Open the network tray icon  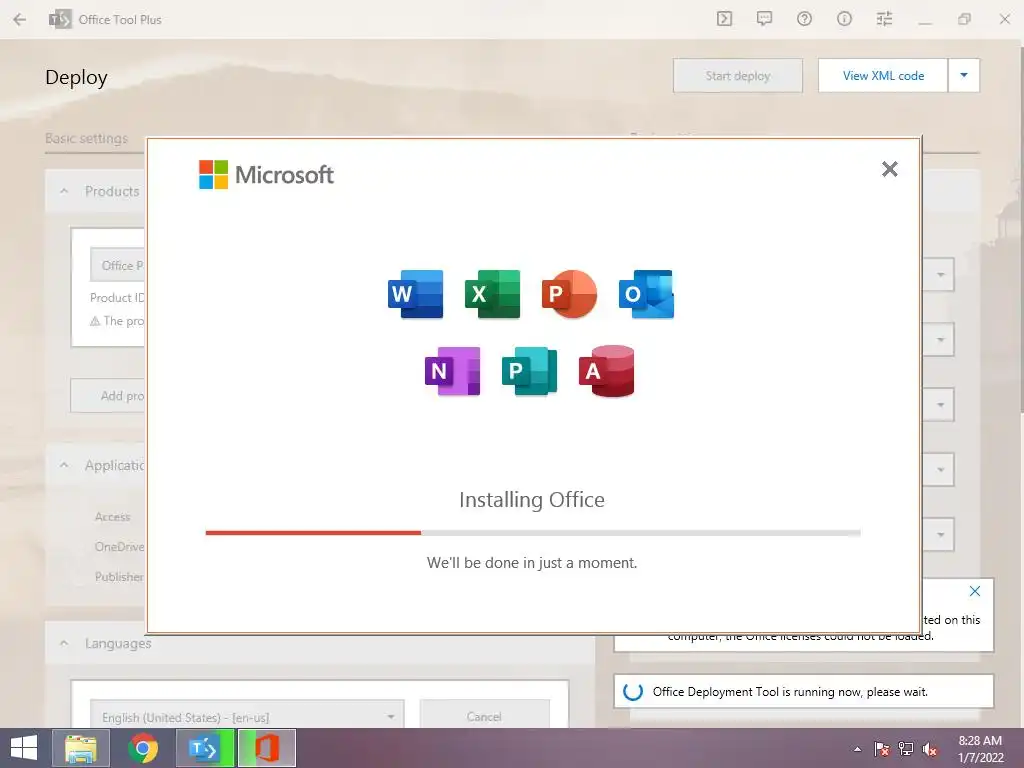(x=906, y=749)
